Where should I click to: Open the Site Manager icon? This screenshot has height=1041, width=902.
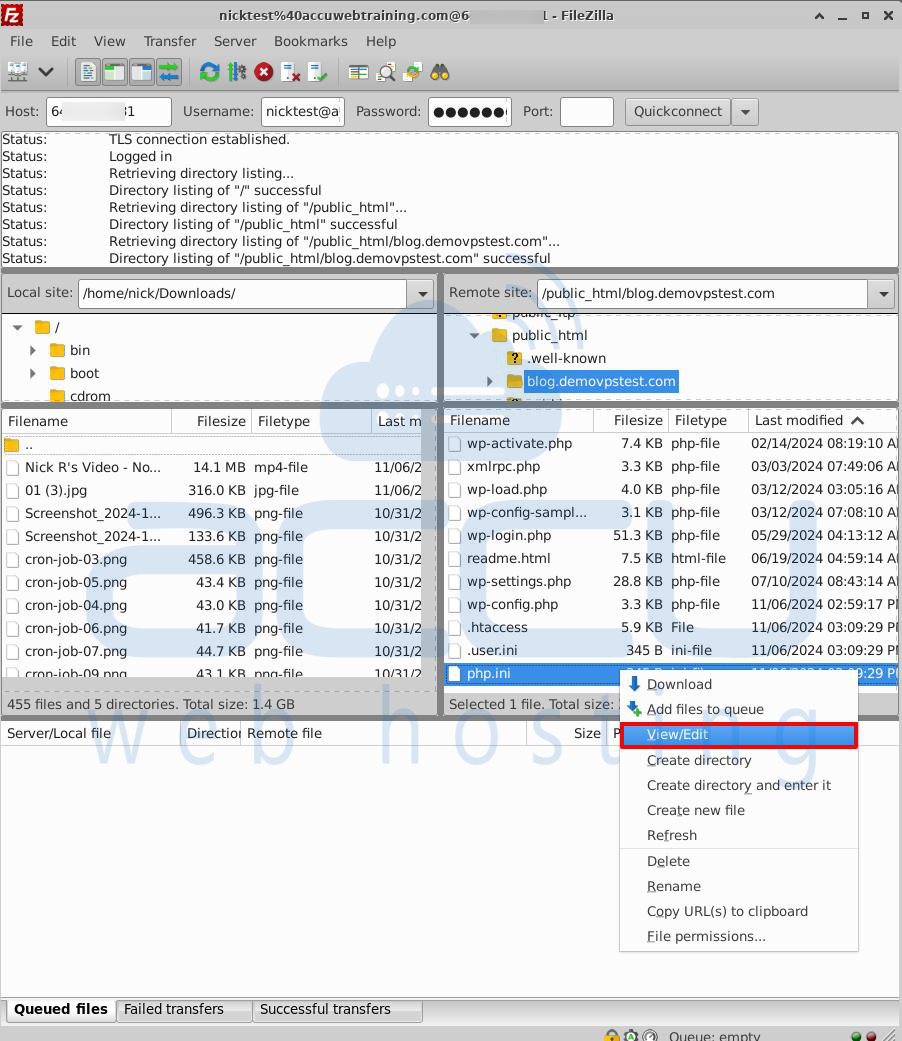(x=18, y=72)
